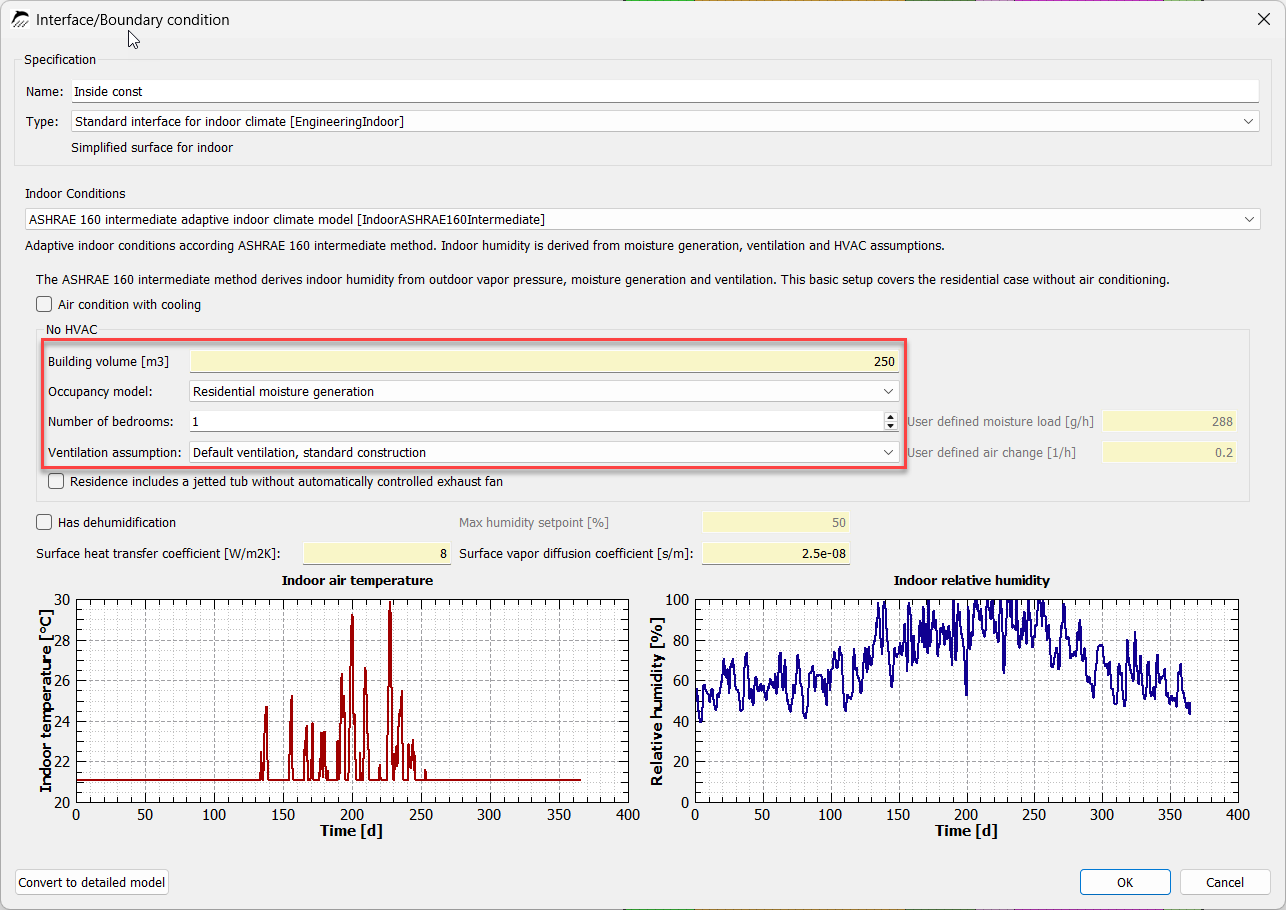This screenshot has width=1286, height=910.
Task: Click the 'Specification' group label
Action: [x=60, y=60]
